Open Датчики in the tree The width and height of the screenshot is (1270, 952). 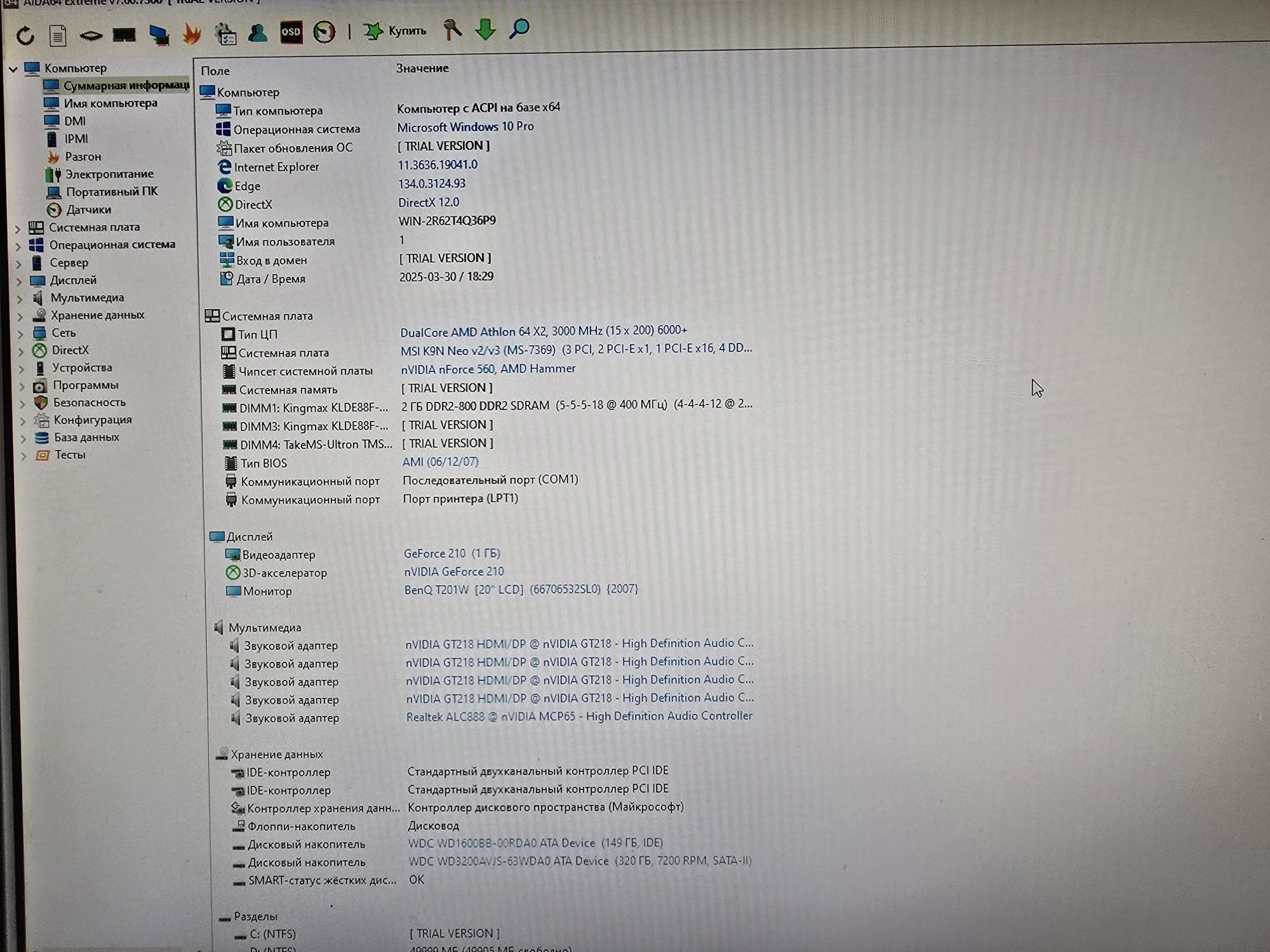click(88, 209)
